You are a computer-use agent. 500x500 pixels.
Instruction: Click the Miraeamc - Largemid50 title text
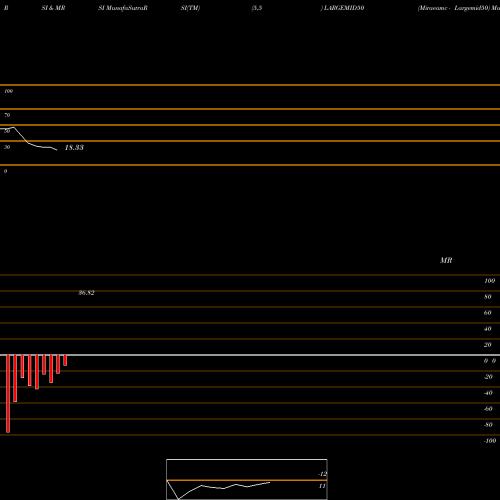pyautogui.click(x=459, y=8)
